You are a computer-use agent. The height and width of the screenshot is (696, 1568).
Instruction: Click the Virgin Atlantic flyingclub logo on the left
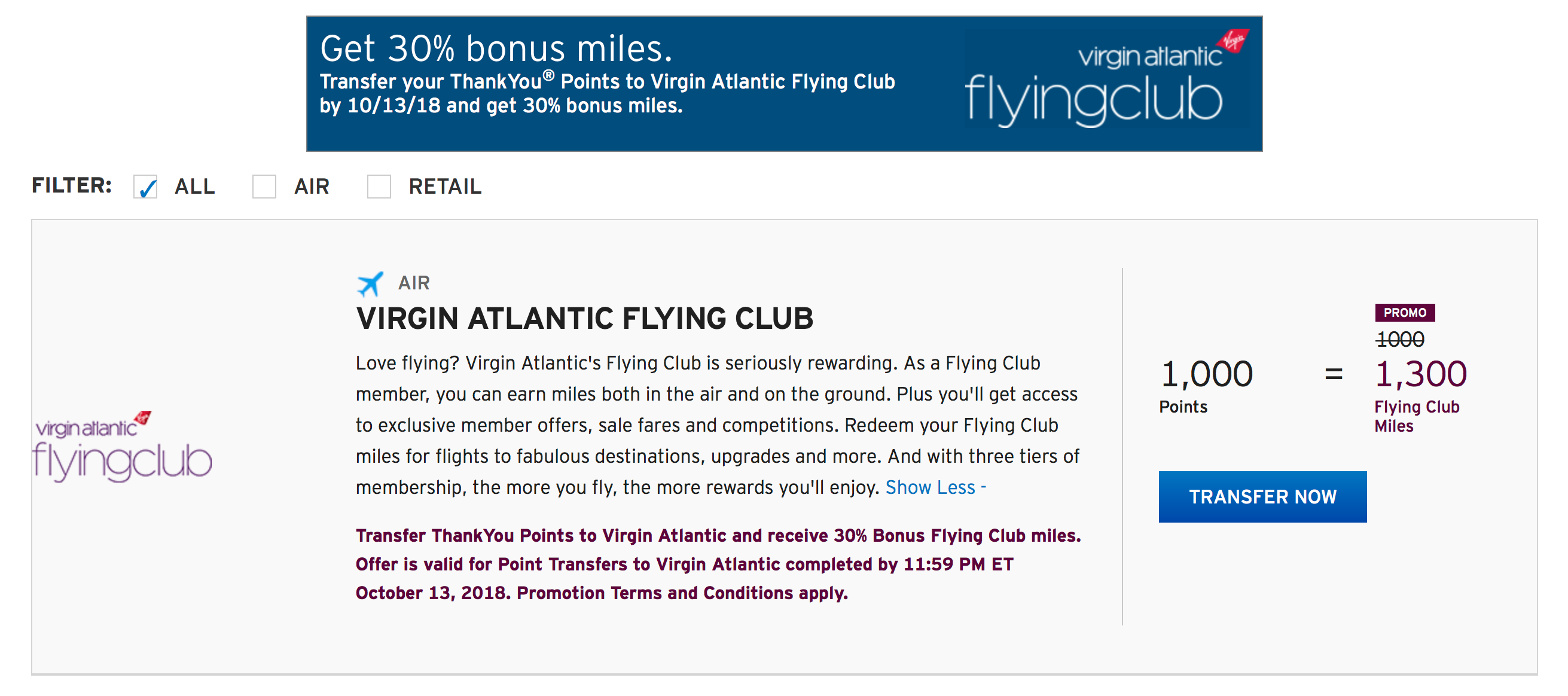coord(123,447)
